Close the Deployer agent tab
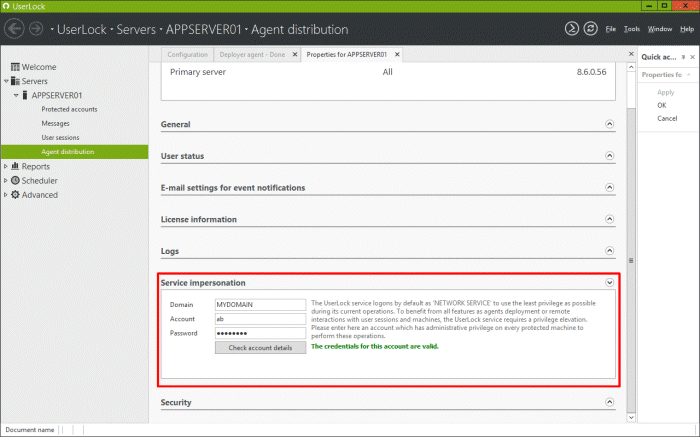The image size is (700, 437). pos(295,54)
